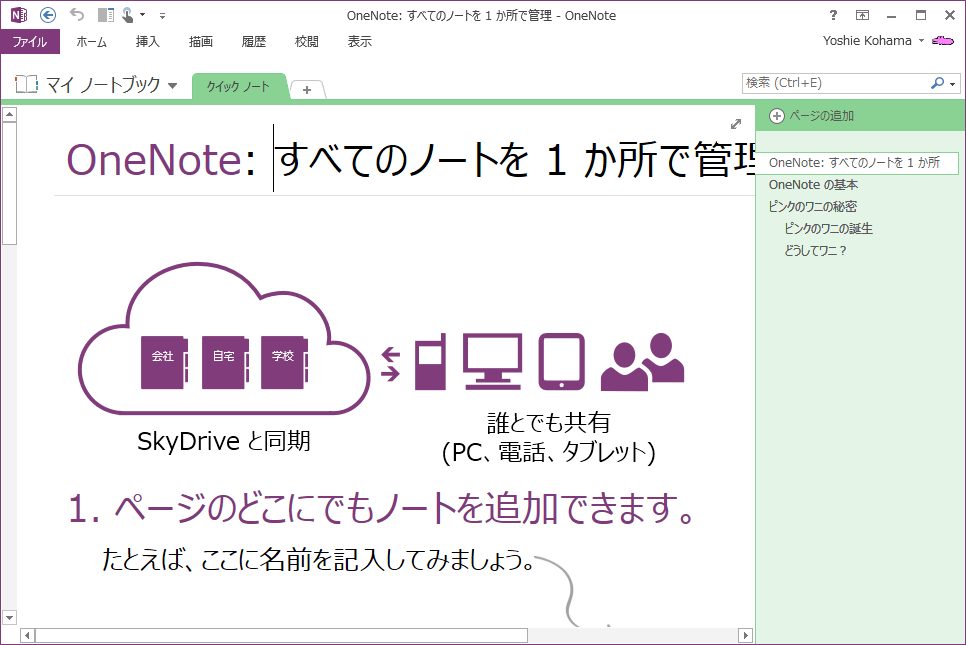966x645 pixels.
Task: Open the OneNote の基本 page
Action: pyautogui.click(x=813, y=185)
